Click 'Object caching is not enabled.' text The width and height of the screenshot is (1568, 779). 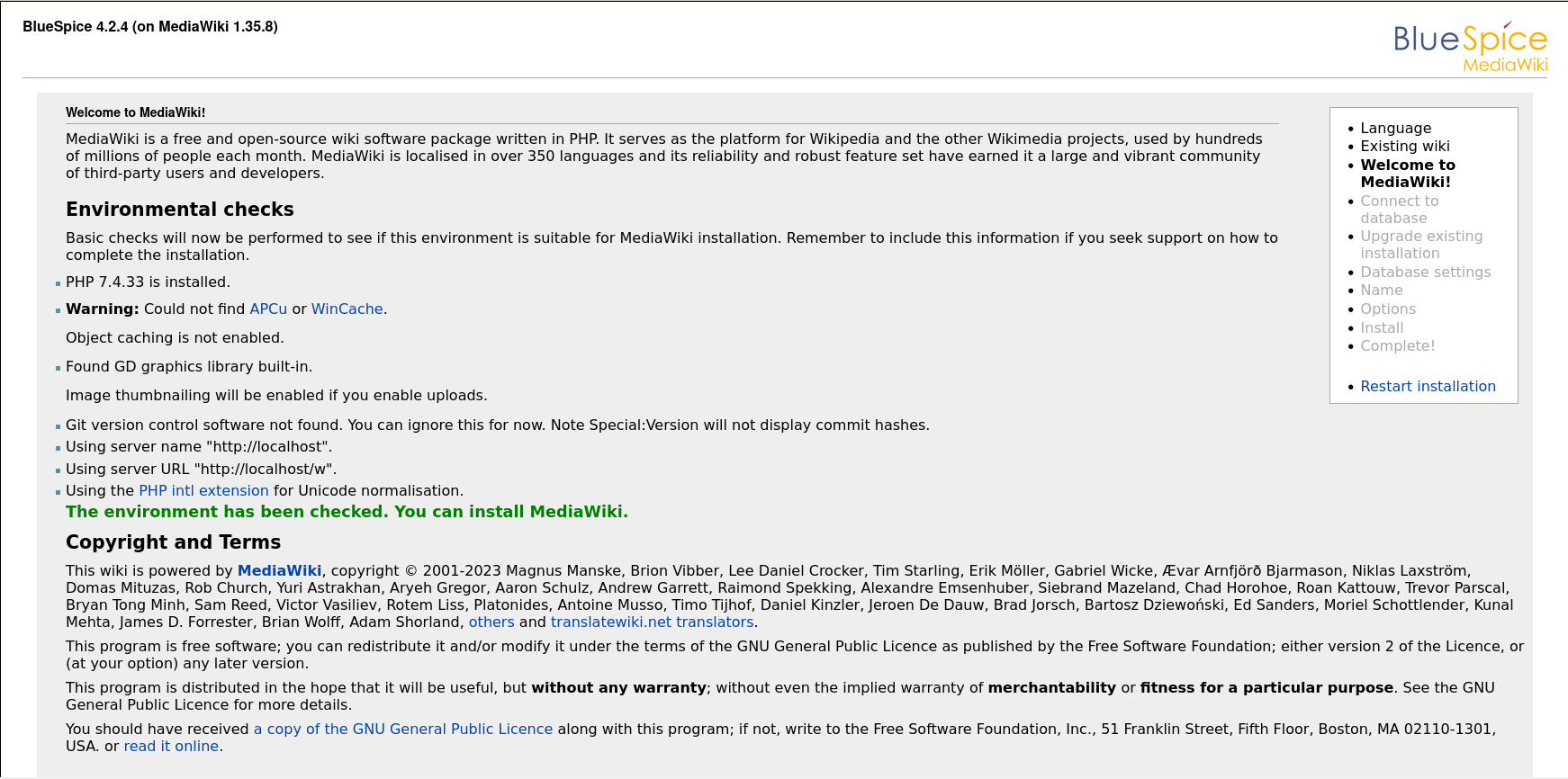point(175,337)
